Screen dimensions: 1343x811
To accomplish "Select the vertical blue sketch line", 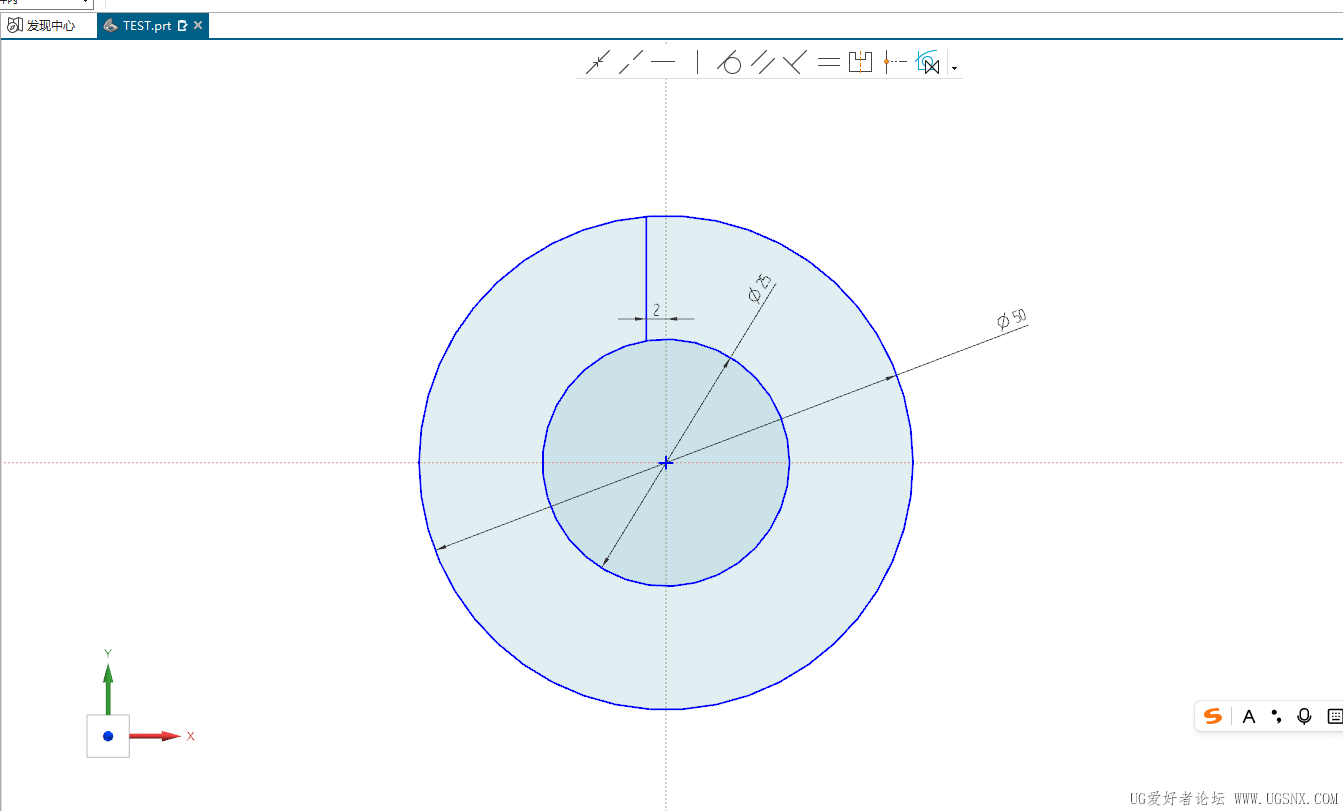I will point(646,278).
